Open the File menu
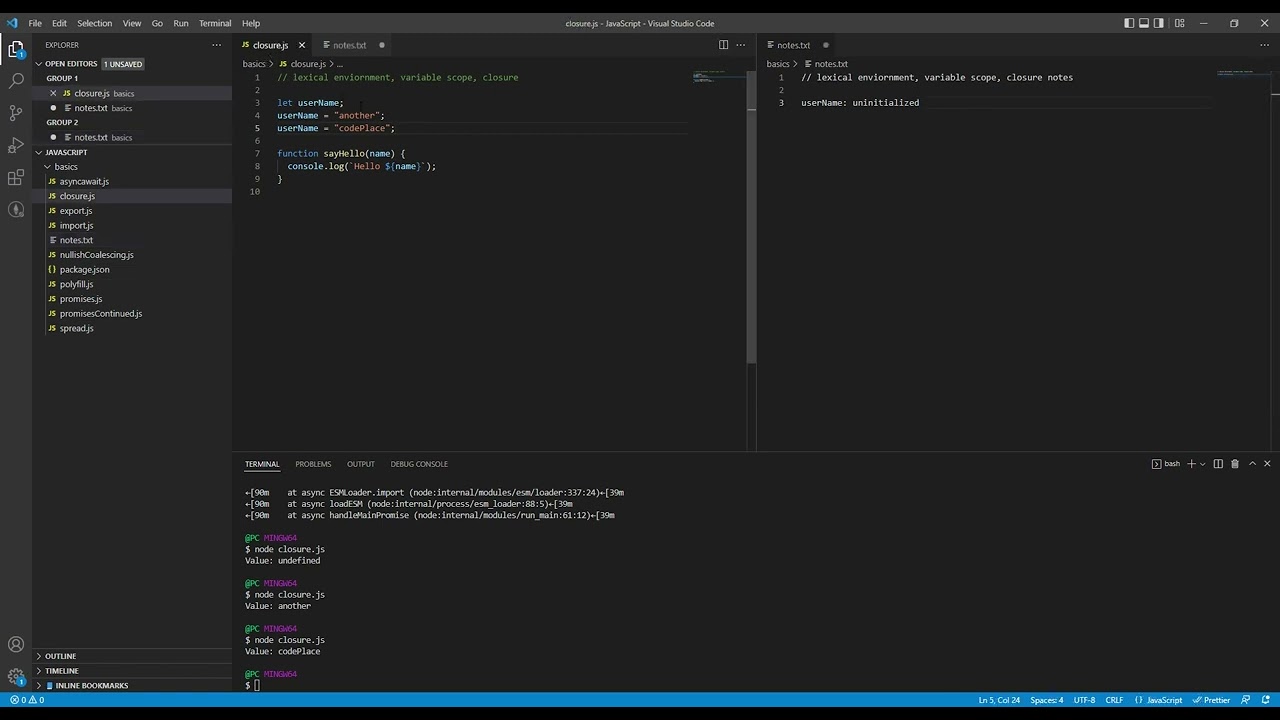Image resolution: width=1280 pixels, height=720 pixels. pos(35,23)
